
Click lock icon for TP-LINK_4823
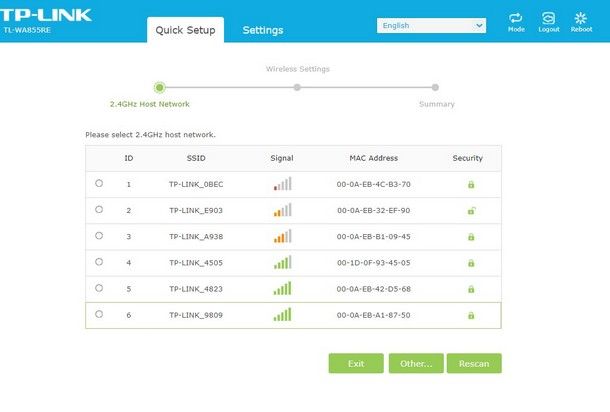(x=471, y=289)
